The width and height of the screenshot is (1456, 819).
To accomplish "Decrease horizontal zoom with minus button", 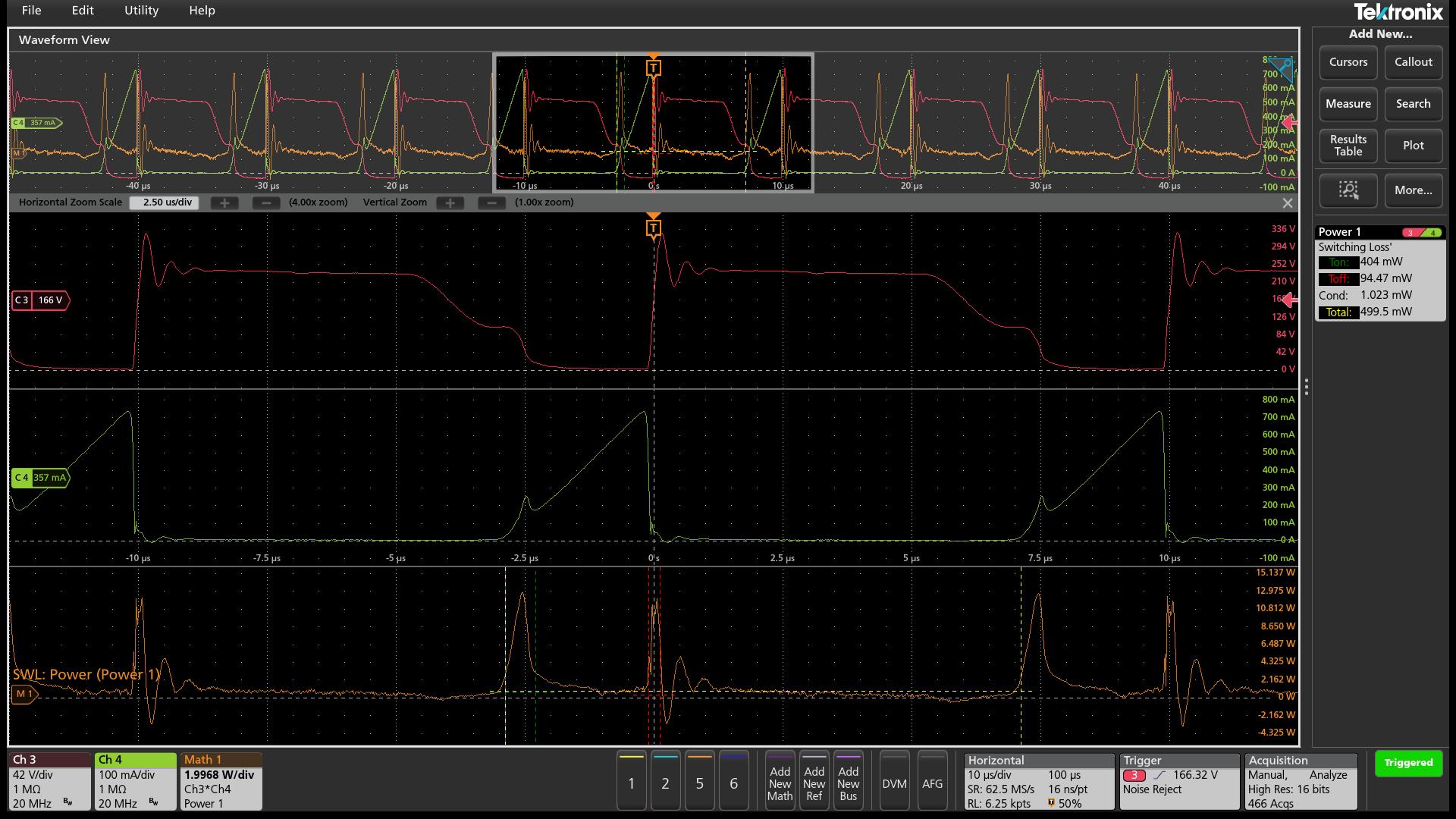I will tap(265, 203).
